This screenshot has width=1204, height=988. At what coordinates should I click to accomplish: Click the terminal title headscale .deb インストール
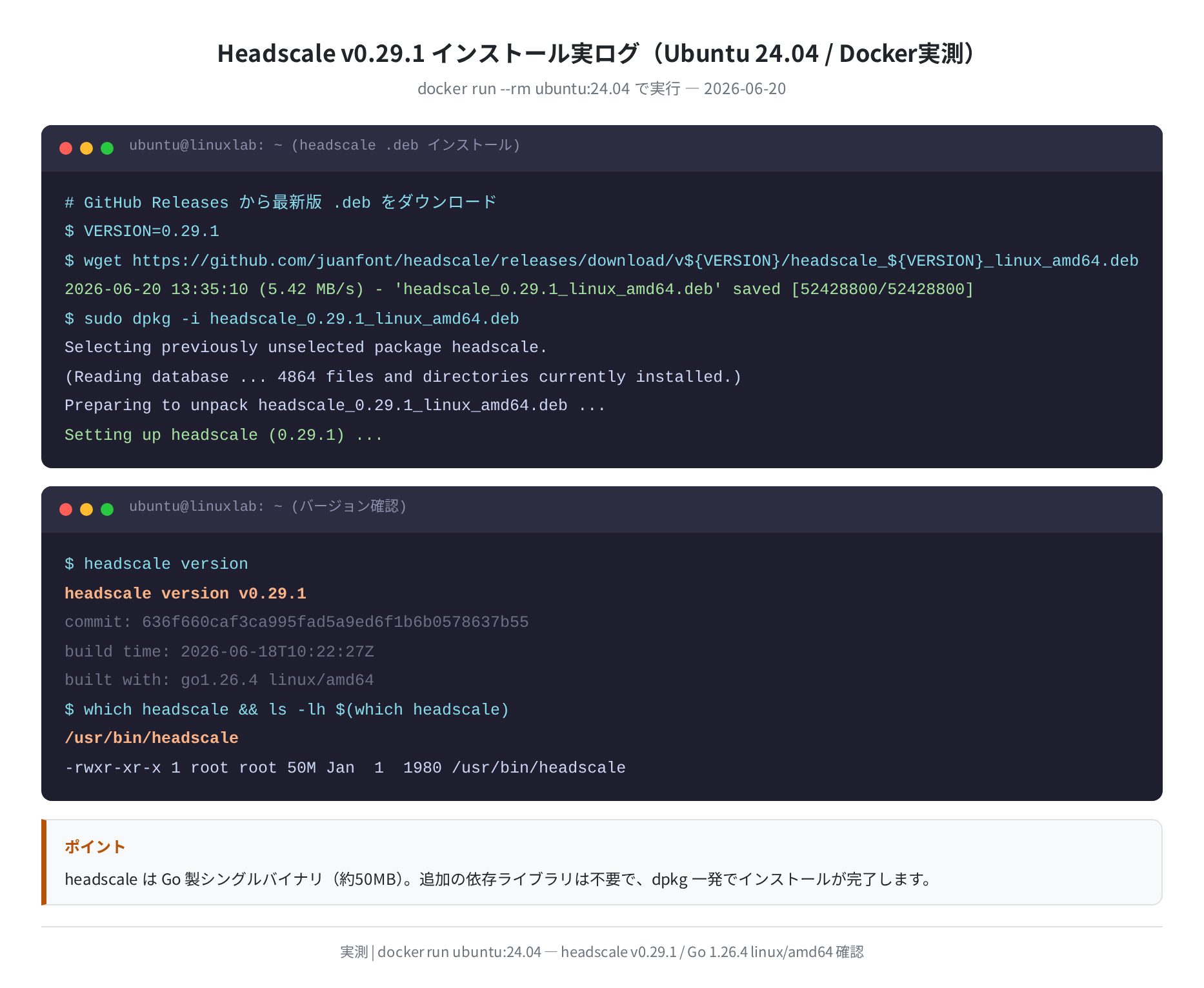pos(325,146)
